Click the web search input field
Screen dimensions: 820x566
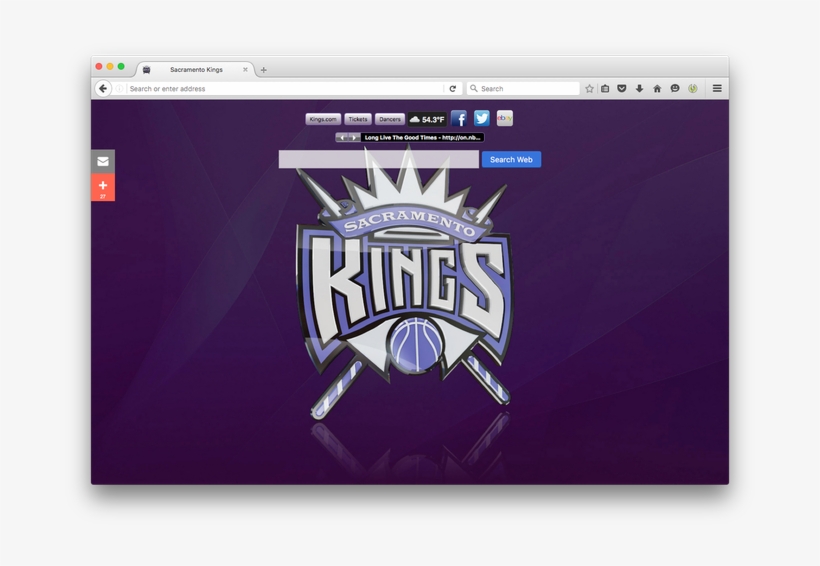pos(378,160)
